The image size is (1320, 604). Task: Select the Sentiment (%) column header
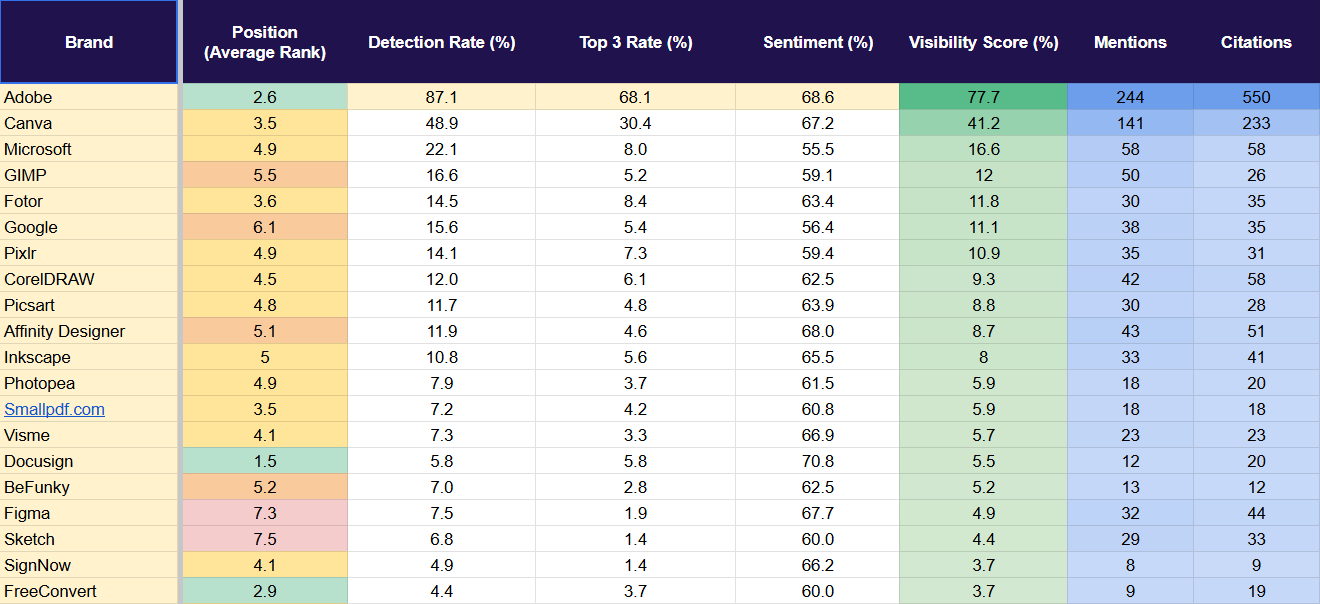click(x=817, y=42)
